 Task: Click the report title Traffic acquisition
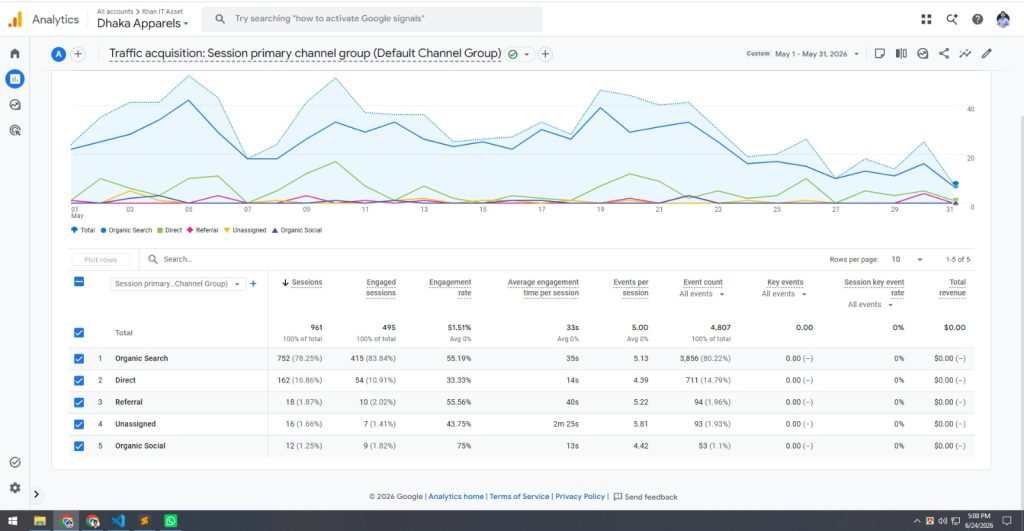coord(305,54)
